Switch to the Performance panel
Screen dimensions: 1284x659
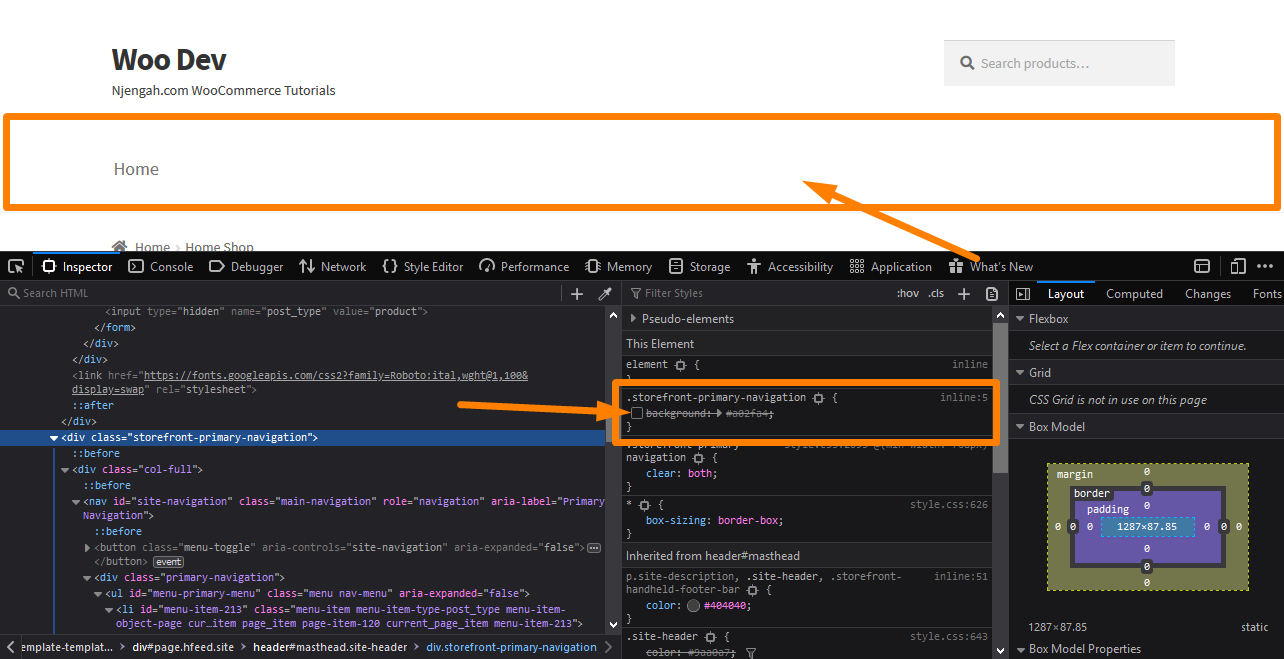point(524,267)
